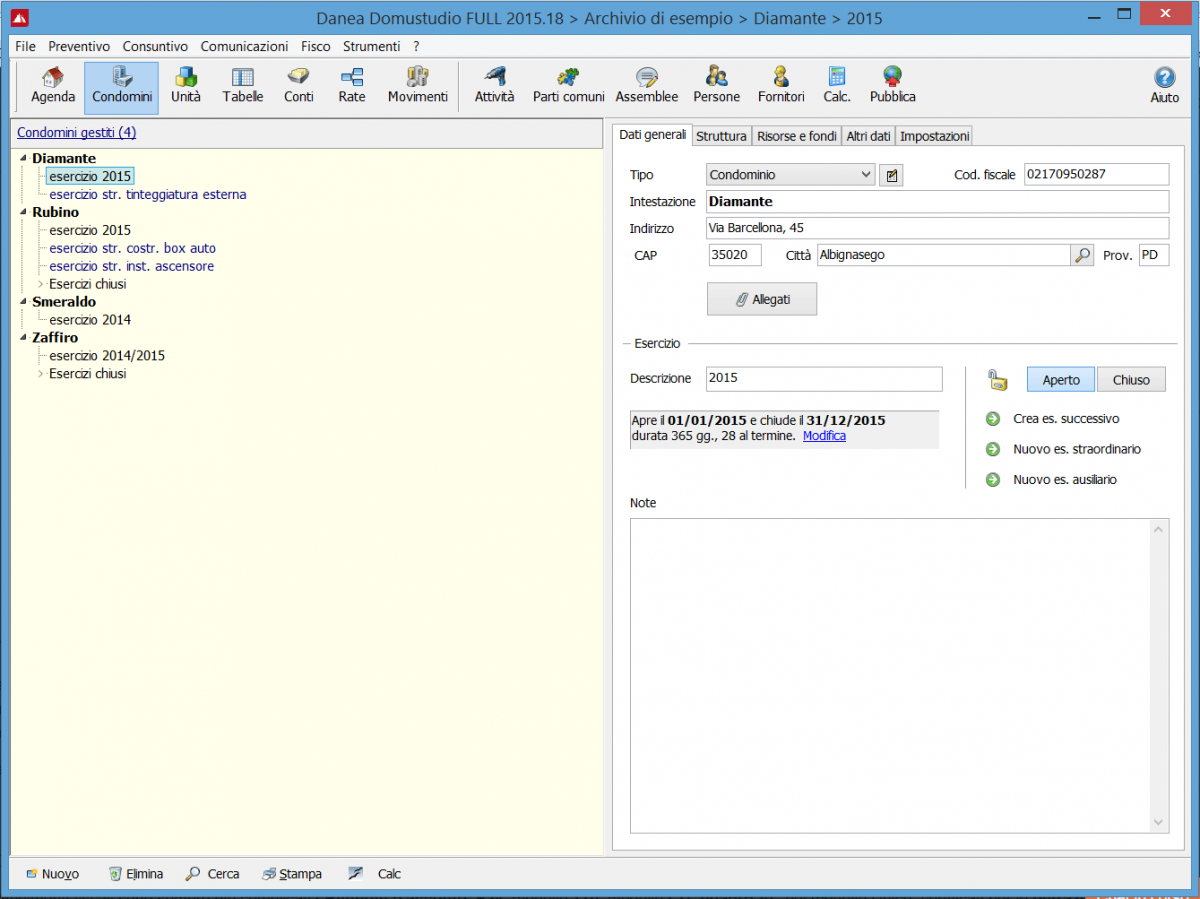Open the Assemblee toolbar icon
The height and width of the screenshot is (899, 1200).
647,86
